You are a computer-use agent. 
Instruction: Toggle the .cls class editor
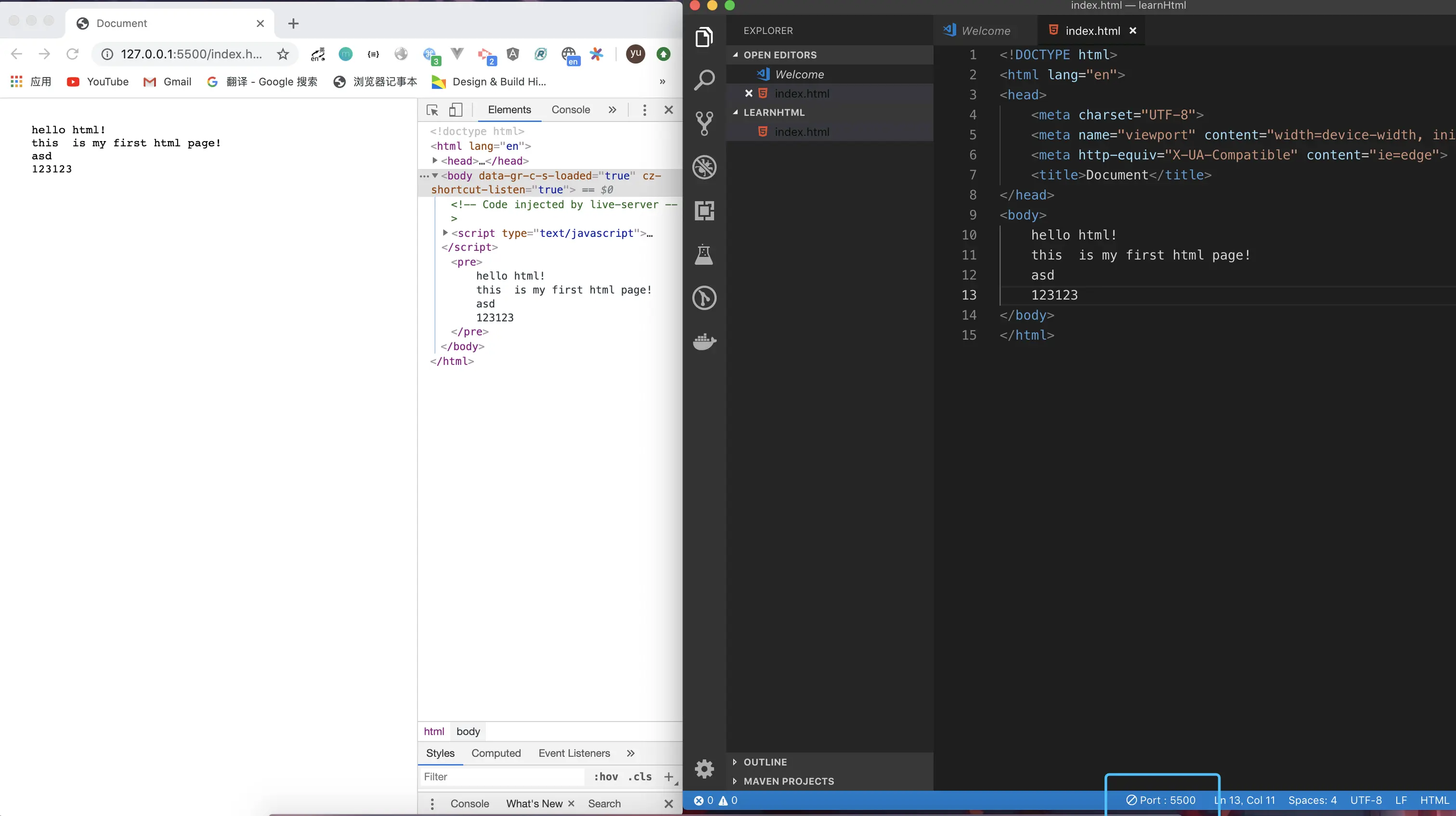point(639,777)
